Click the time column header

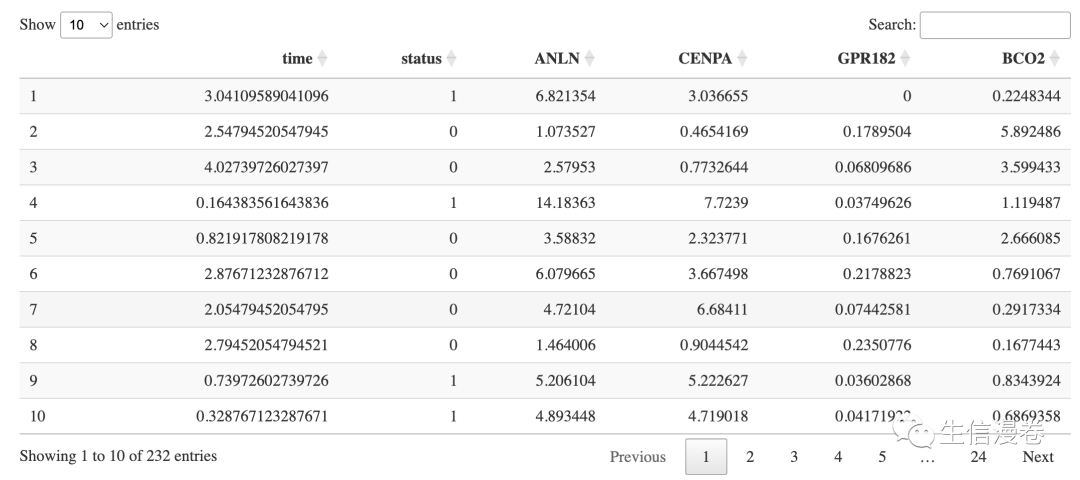(297, 59)
